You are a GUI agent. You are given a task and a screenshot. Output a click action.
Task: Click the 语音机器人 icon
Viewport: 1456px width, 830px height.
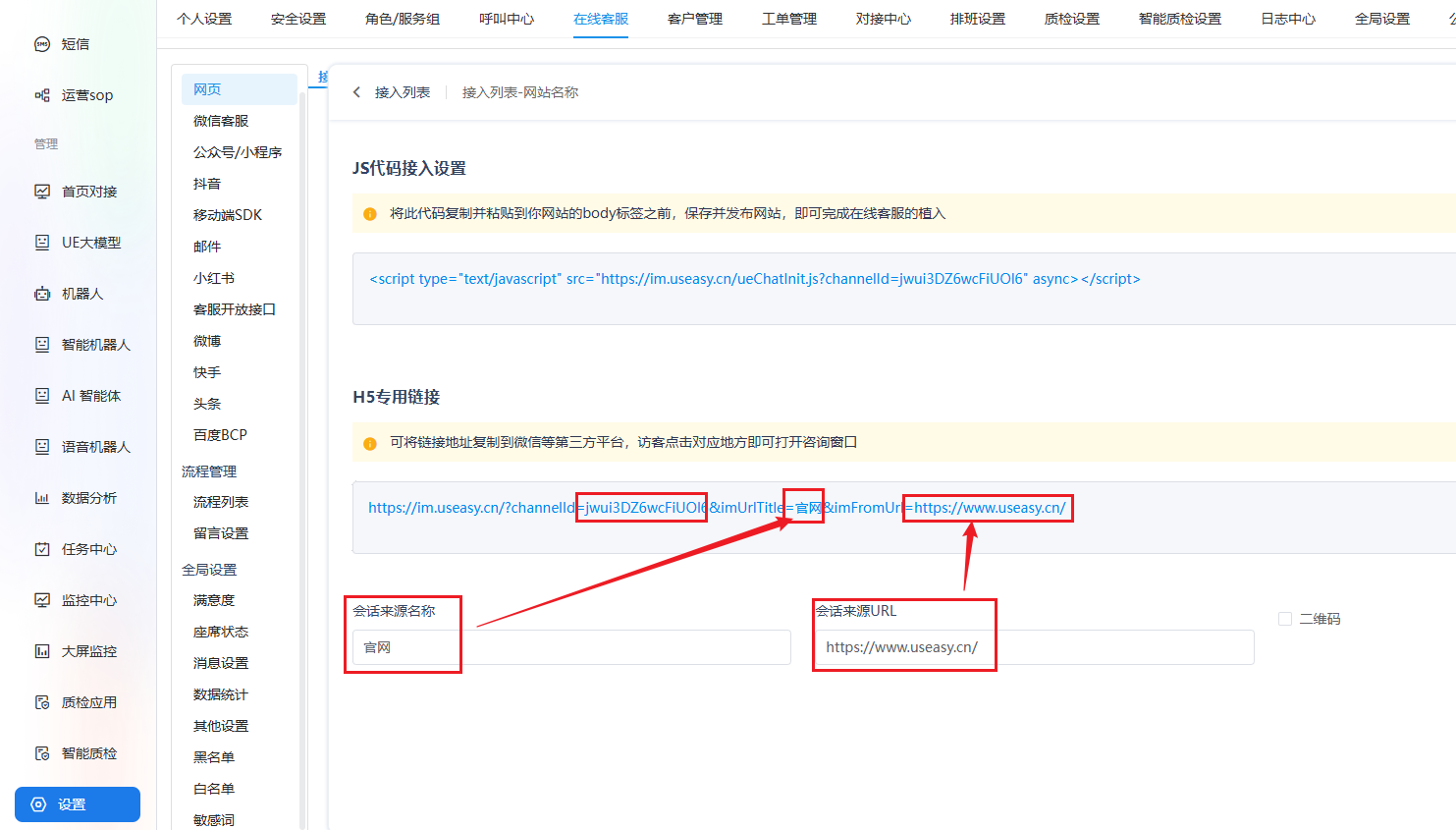point(42,447)
